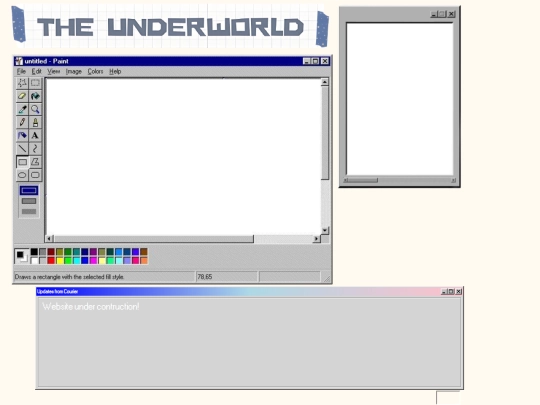The width and height of the screenshot is (540, 405).
Task: Open the Help menu
Action: (115, 71)
